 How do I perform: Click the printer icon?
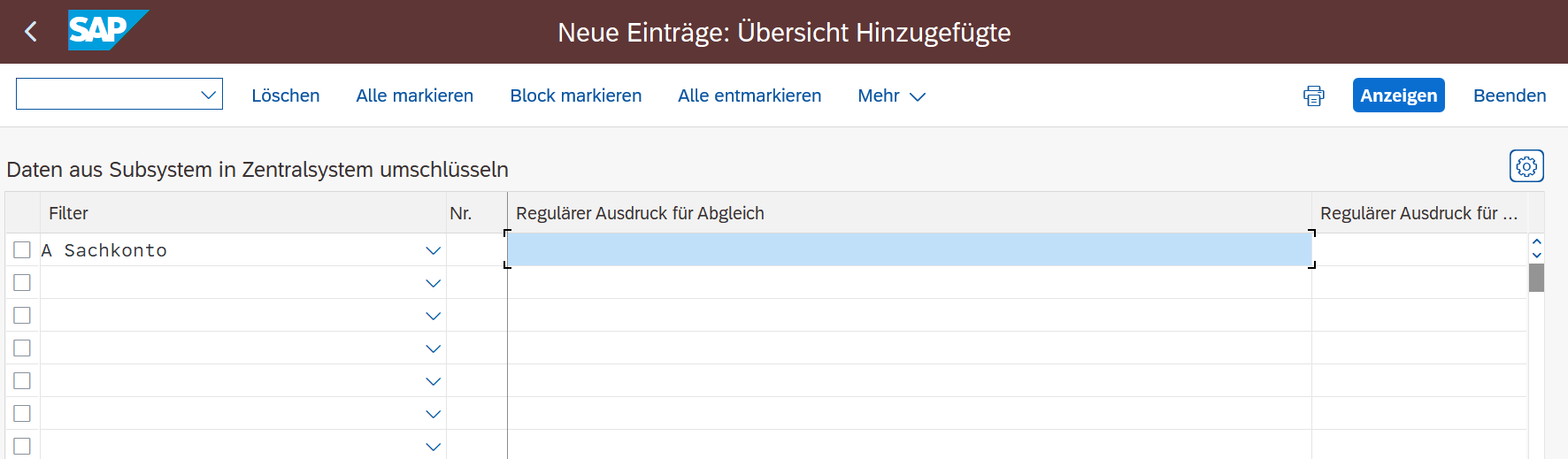tap(1314, 96)
